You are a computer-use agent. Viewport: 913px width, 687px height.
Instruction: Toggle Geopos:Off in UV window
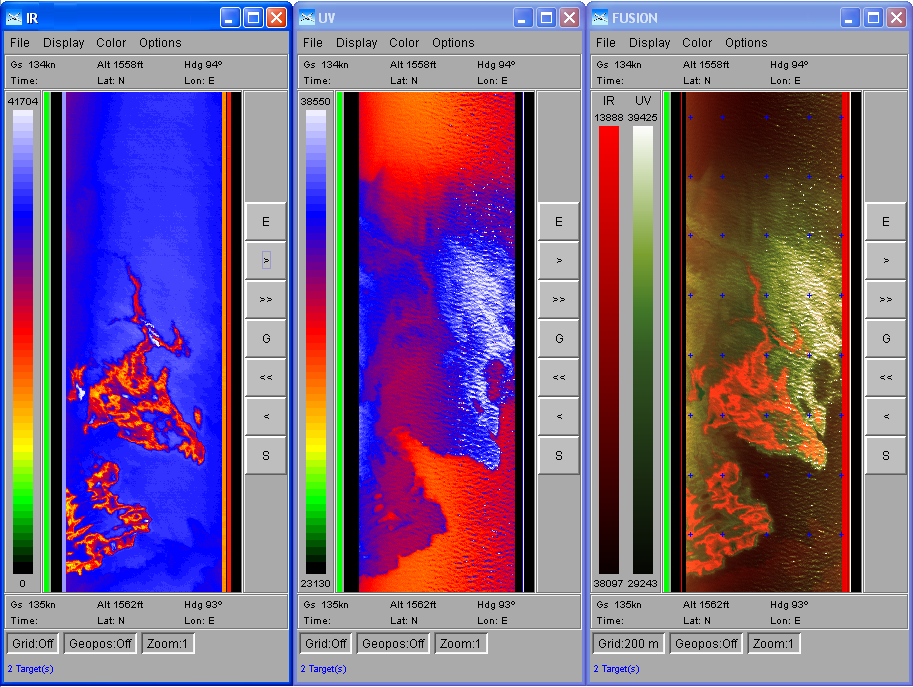click(x=393, y=643)
